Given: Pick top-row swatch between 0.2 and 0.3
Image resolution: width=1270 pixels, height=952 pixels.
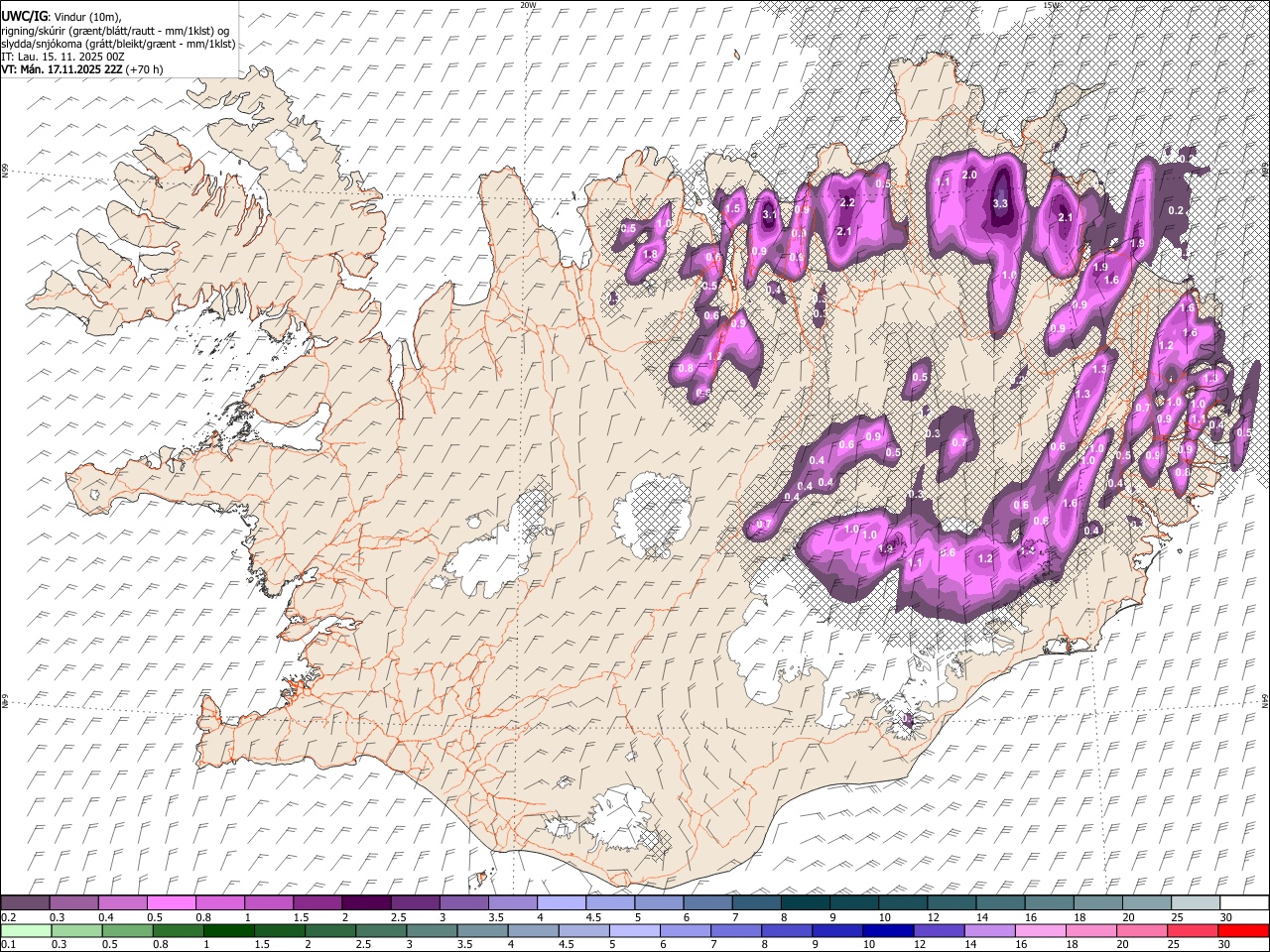Looking at the screenshot, I should tap(25, 903).
